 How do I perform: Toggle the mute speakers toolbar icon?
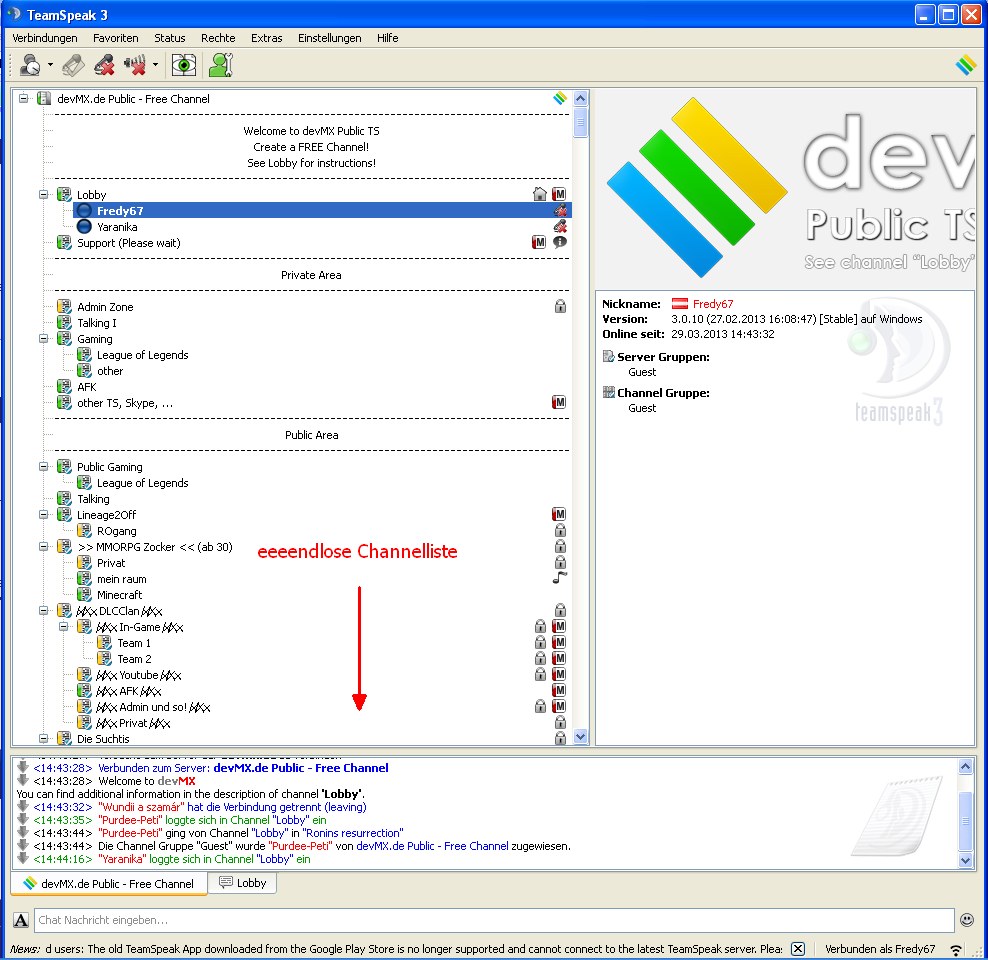134,65
